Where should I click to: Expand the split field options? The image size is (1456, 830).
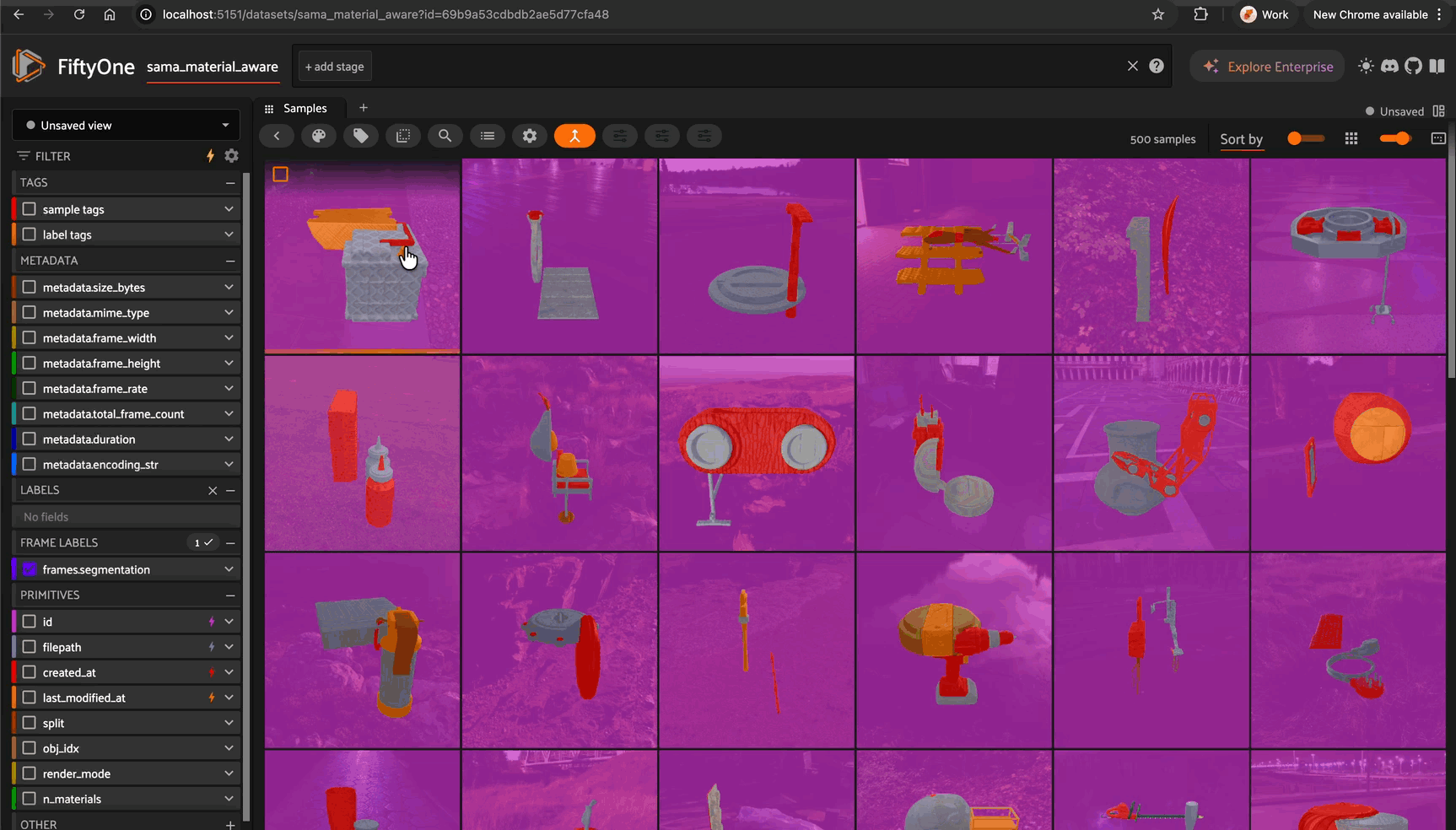pyautogui.click(x=229, y=723)
